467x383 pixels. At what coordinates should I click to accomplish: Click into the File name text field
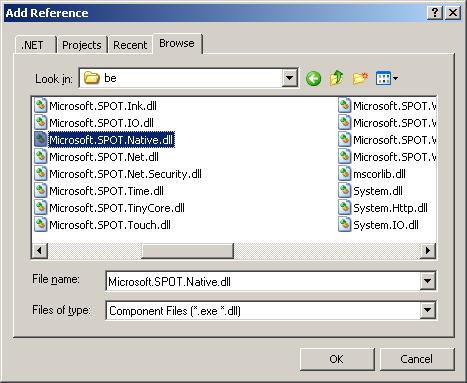coord(263,281)
